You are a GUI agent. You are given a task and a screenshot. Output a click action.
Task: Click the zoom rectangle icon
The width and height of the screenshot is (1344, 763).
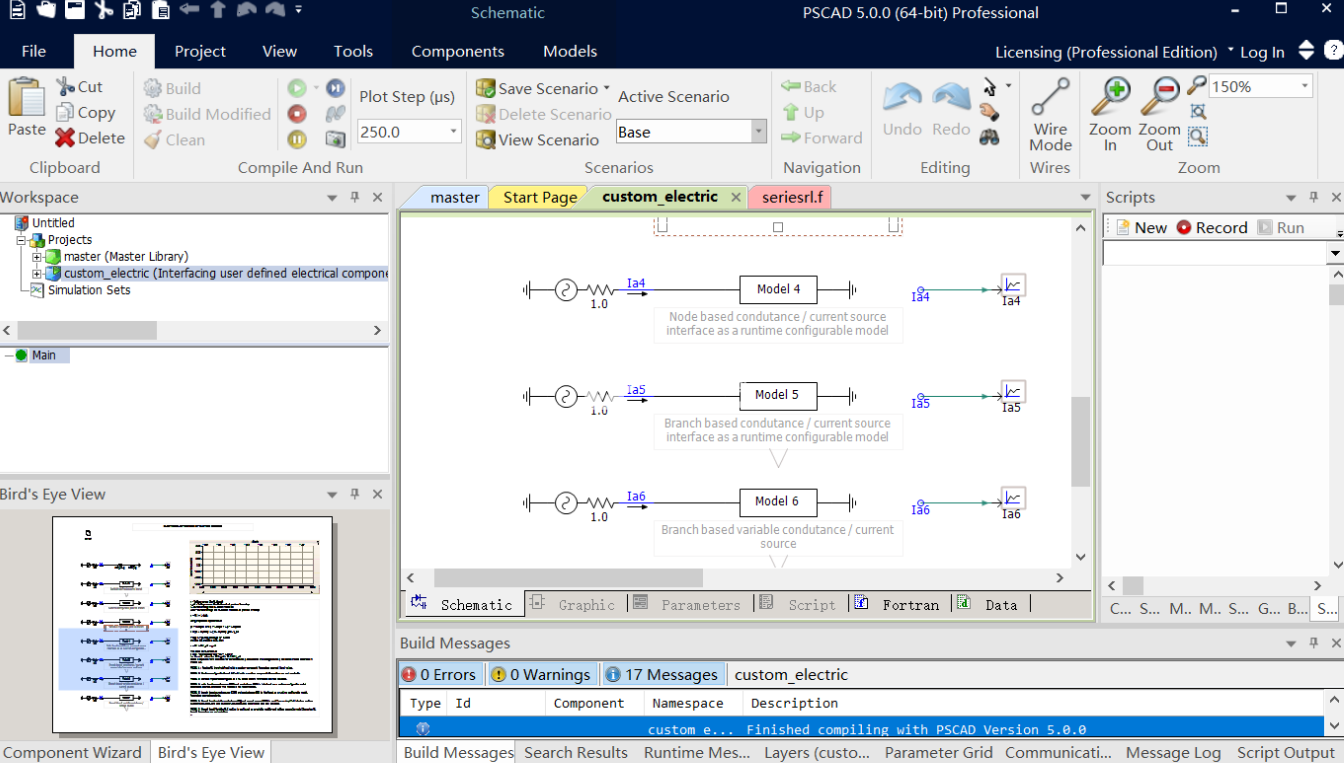1198,136
